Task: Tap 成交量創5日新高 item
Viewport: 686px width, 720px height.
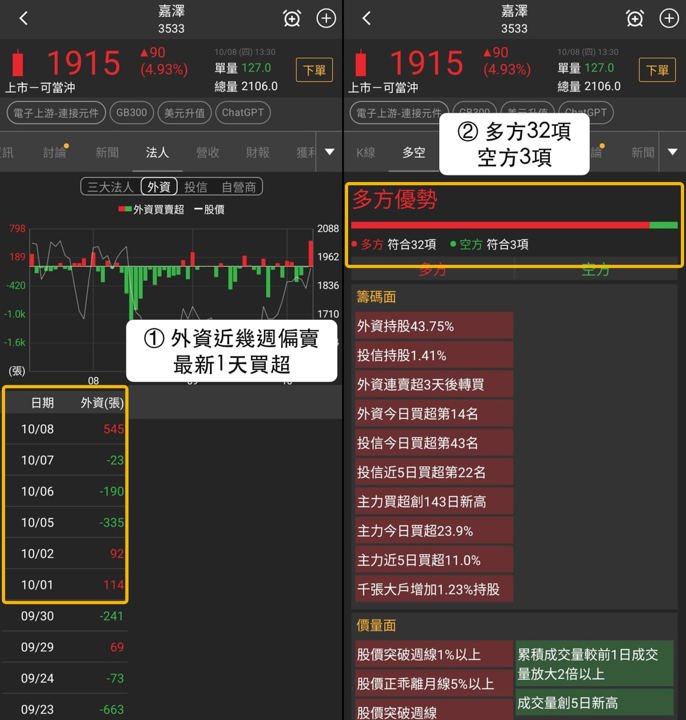Action: pos(595,703)
